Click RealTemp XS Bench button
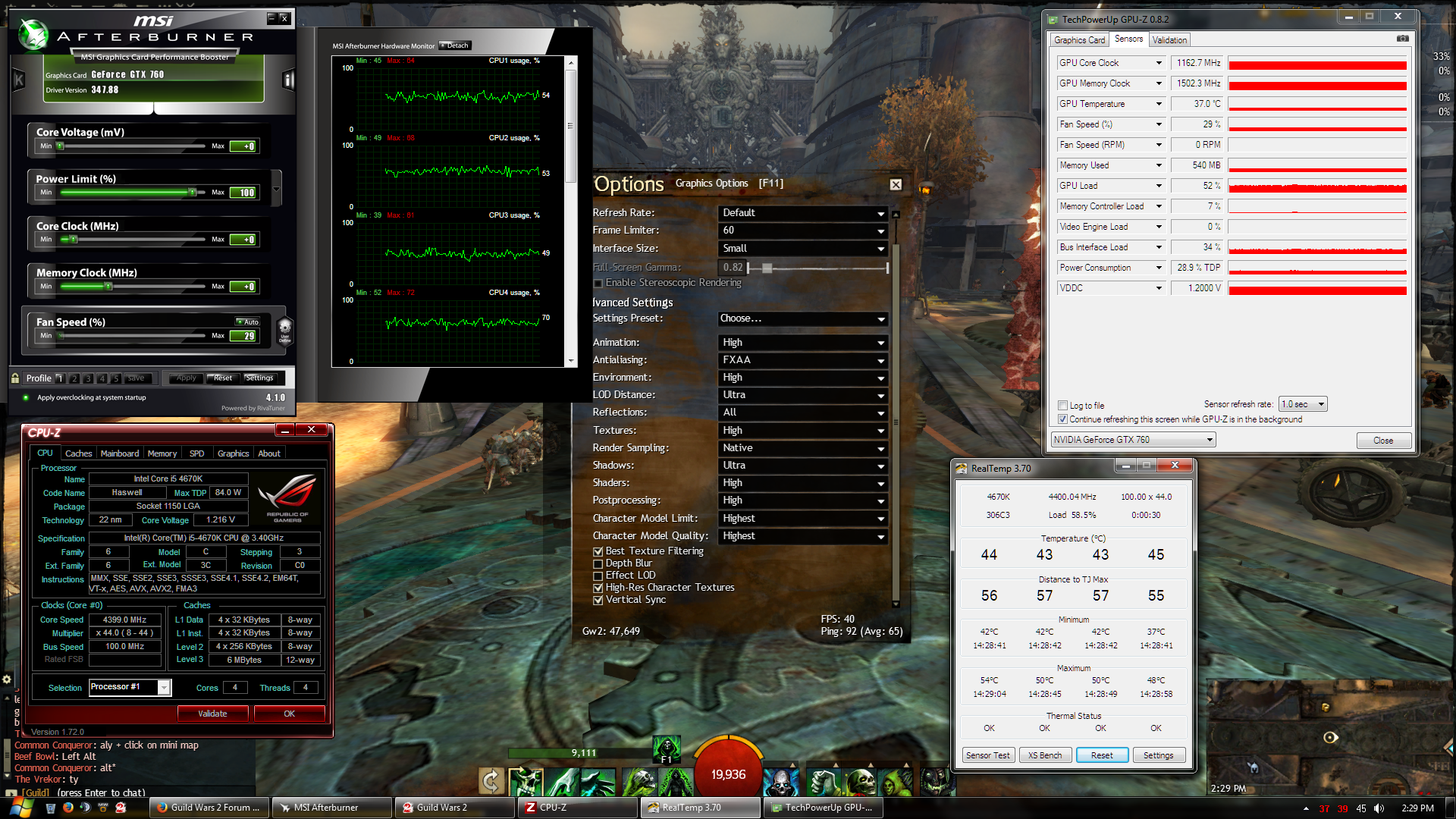This screenshot has width=1456, height=819. 1044,755
